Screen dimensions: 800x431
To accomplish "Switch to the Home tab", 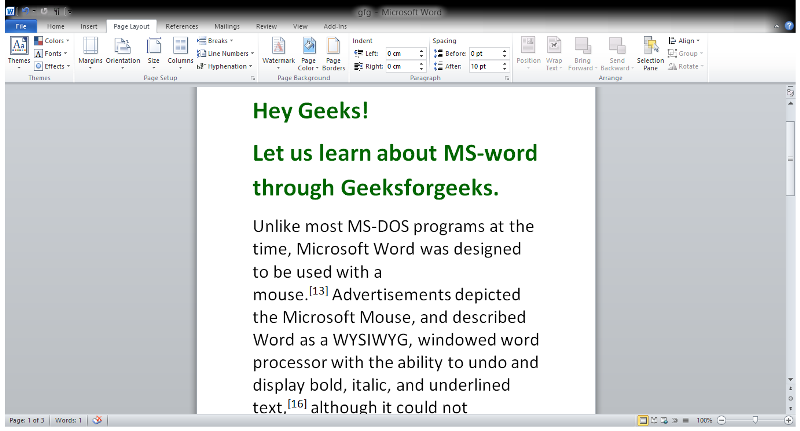I will [x=56, y=27].
